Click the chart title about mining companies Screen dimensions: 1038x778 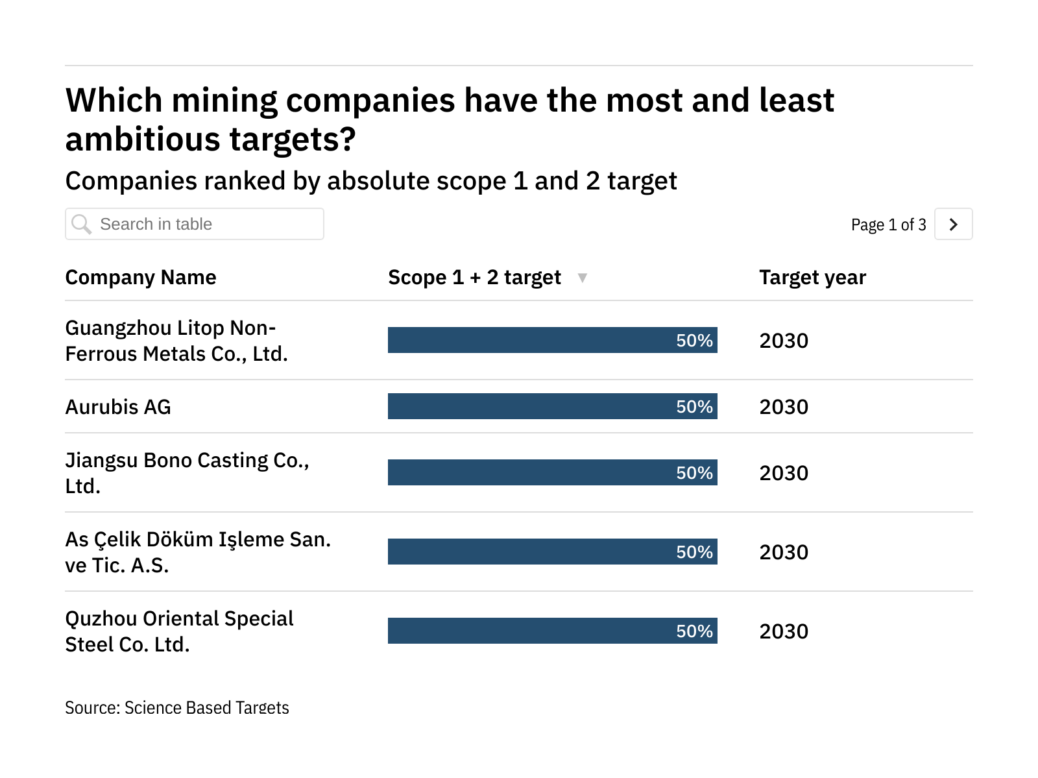click(449, 119)
